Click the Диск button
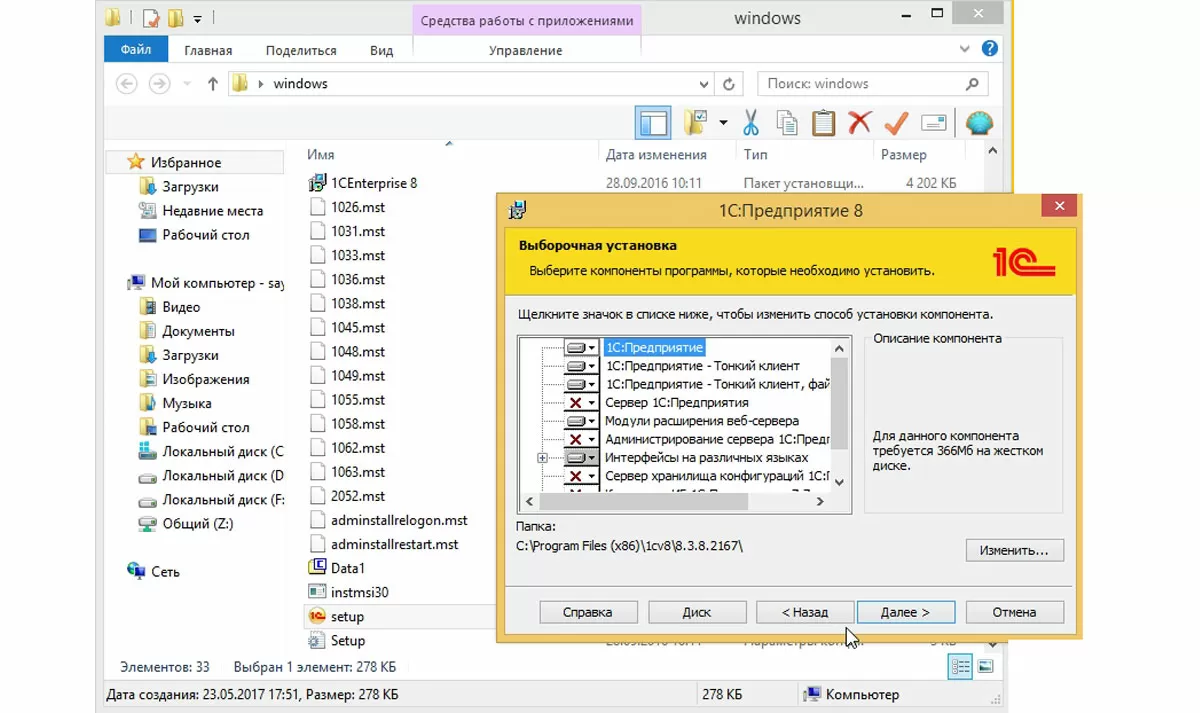Image resolution: width=1200 pixels, height=713 pixels. [697, 612]
